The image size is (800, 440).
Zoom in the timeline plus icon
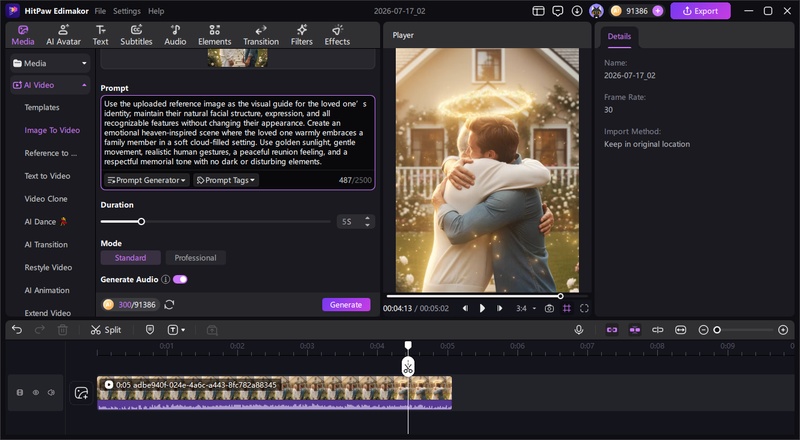tap(783, 330)
